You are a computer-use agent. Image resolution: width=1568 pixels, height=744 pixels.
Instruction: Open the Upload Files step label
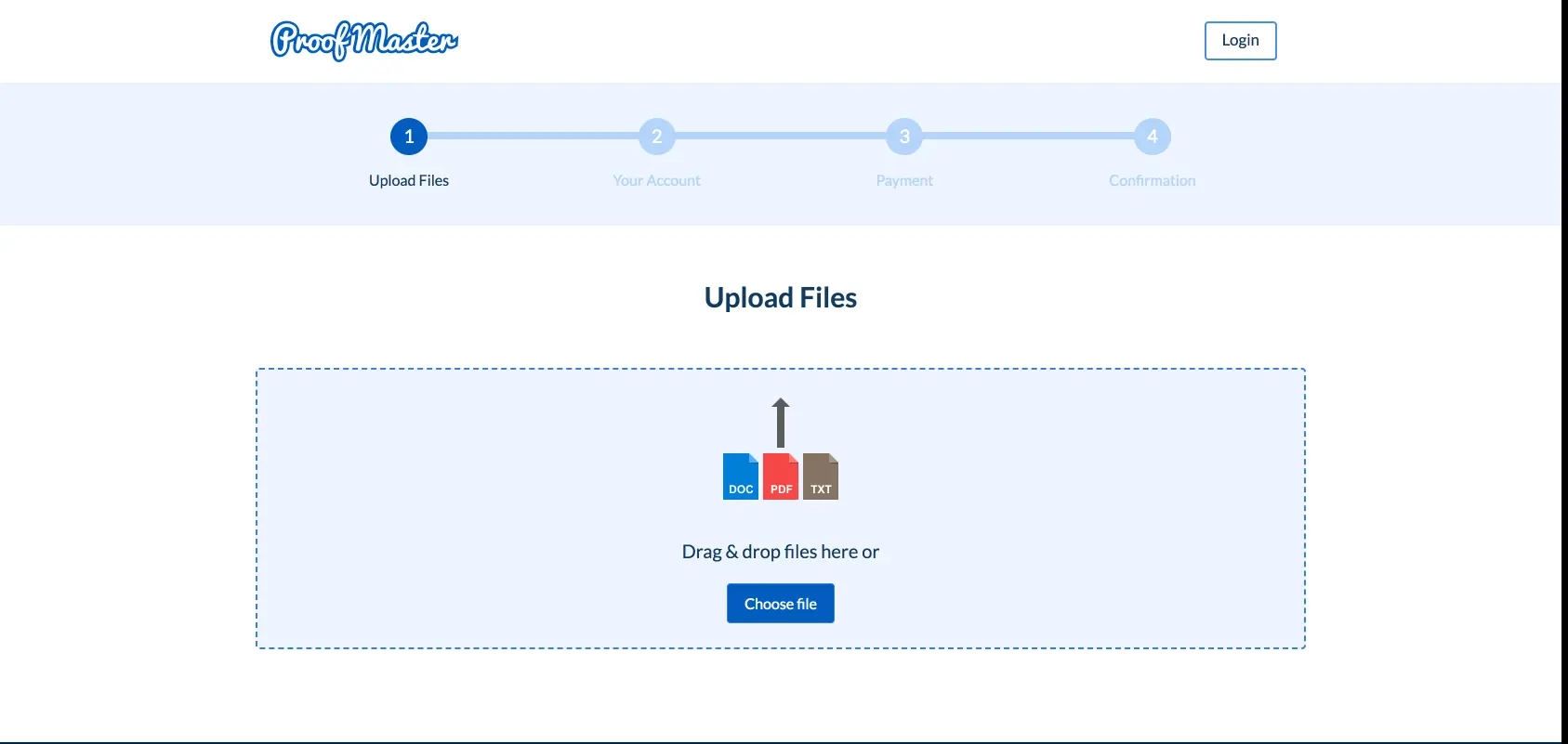pyautogui.click(x=409, y=180)
